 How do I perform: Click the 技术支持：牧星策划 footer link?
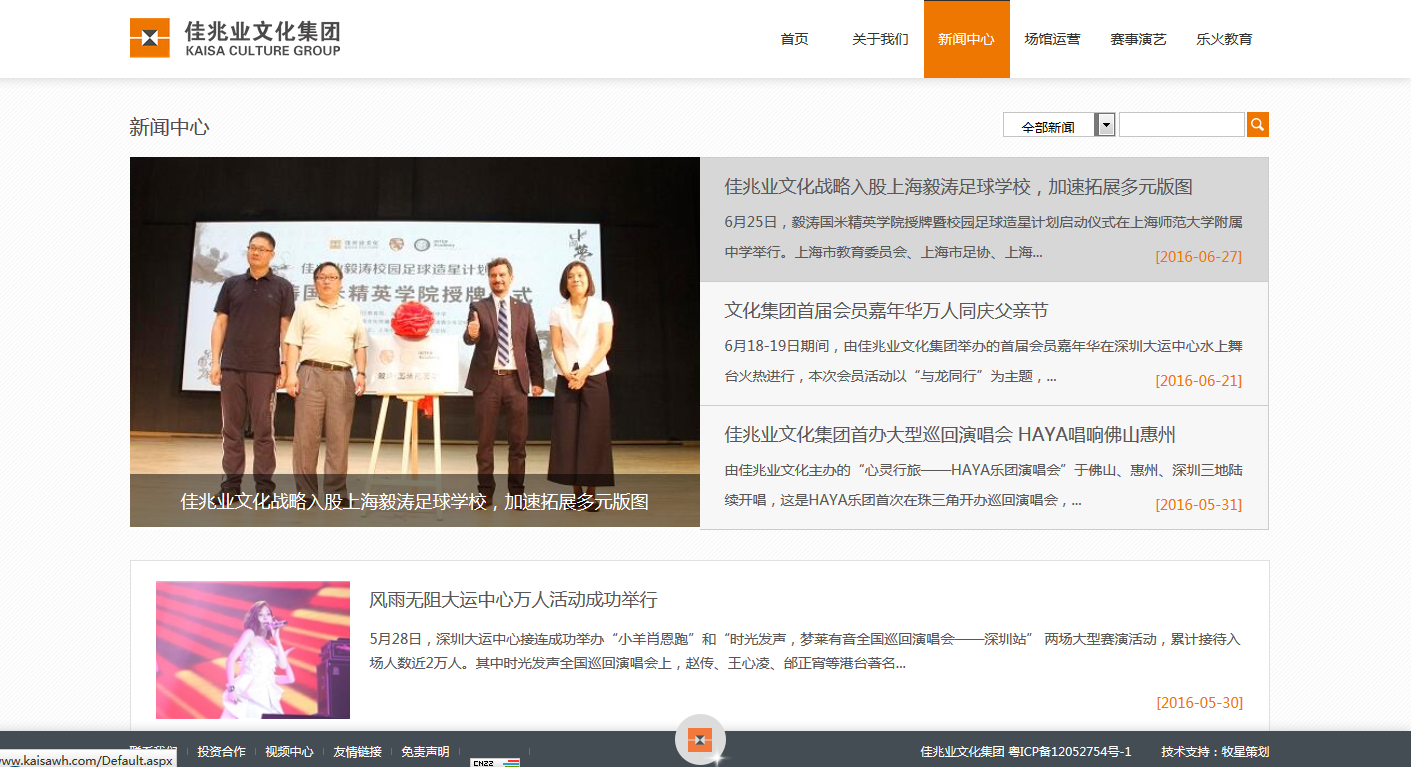pos(1215,752)
